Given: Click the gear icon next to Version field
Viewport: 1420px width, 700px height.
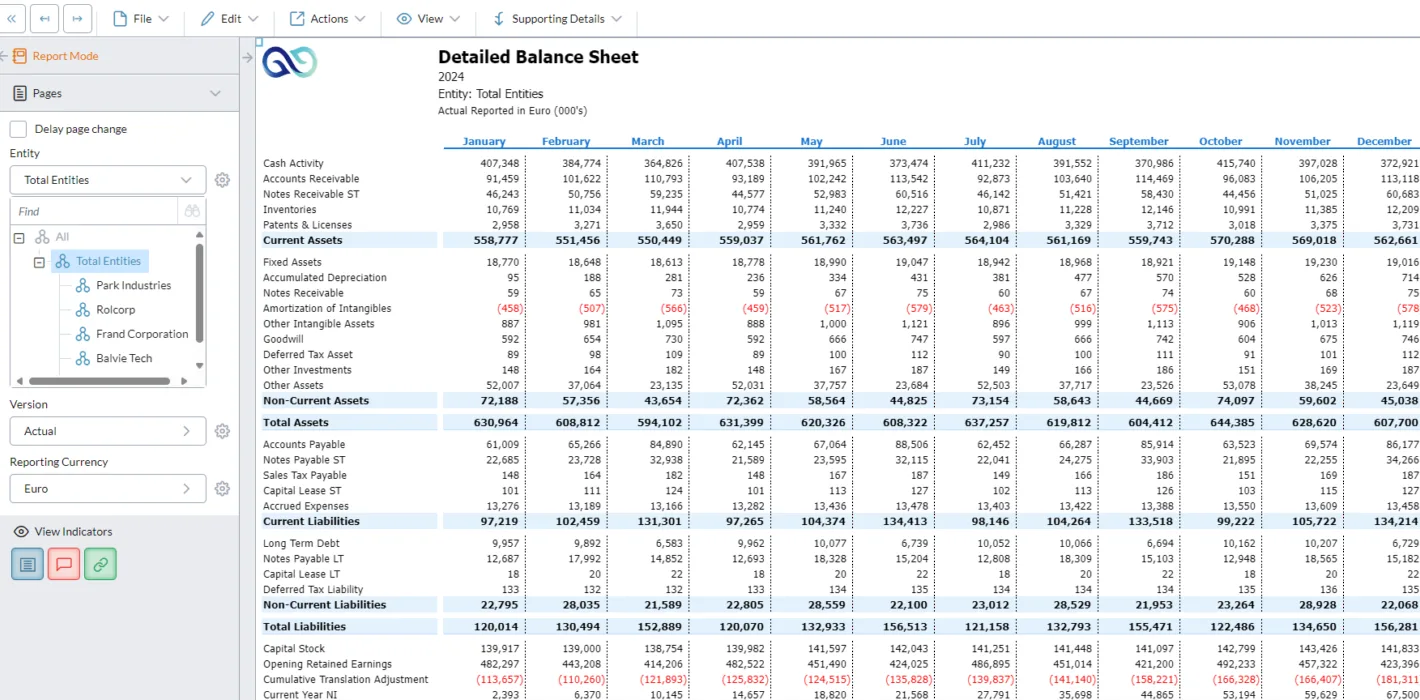Looking at the screenshot, I should pos(222,431).
